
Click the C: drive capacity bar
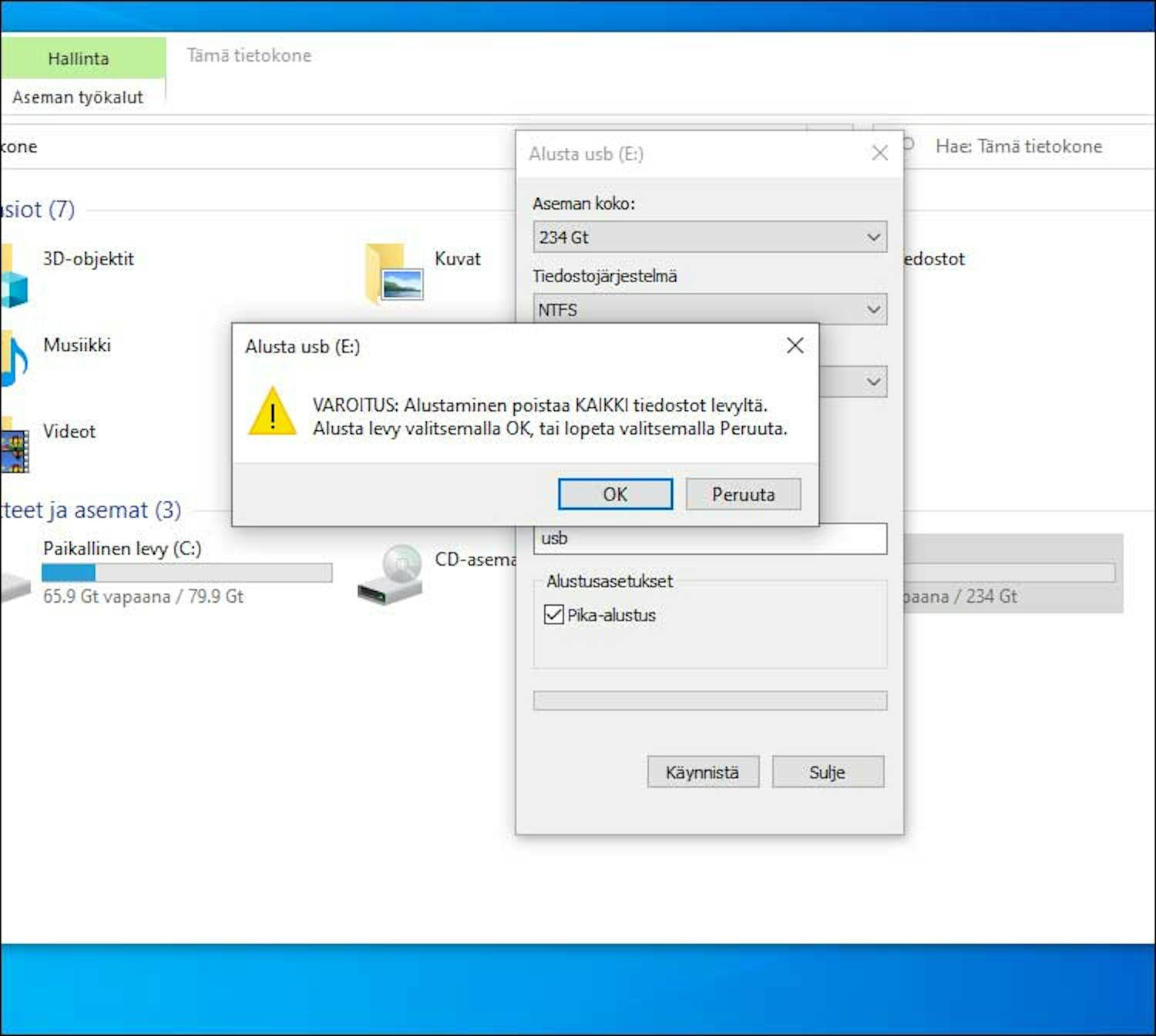coord(187,573)
